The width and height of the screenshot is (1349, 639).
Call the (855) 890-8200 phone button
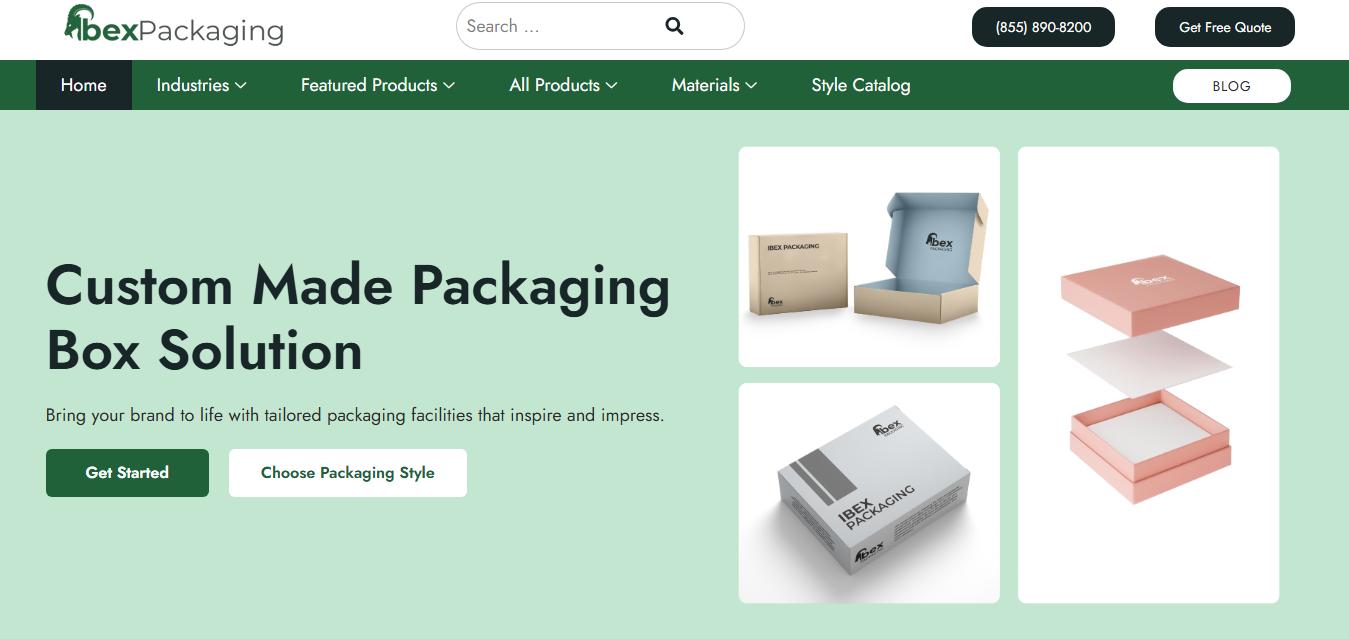pyautogui.click(x=1043, y=27)
